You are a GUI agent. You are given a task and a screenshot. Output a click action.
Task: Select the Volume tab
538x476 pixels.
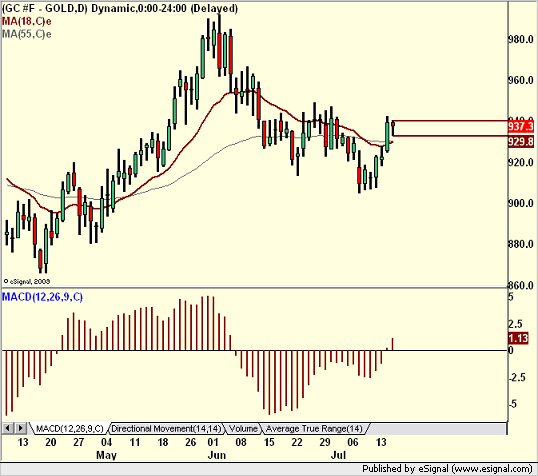pos(243,429)
